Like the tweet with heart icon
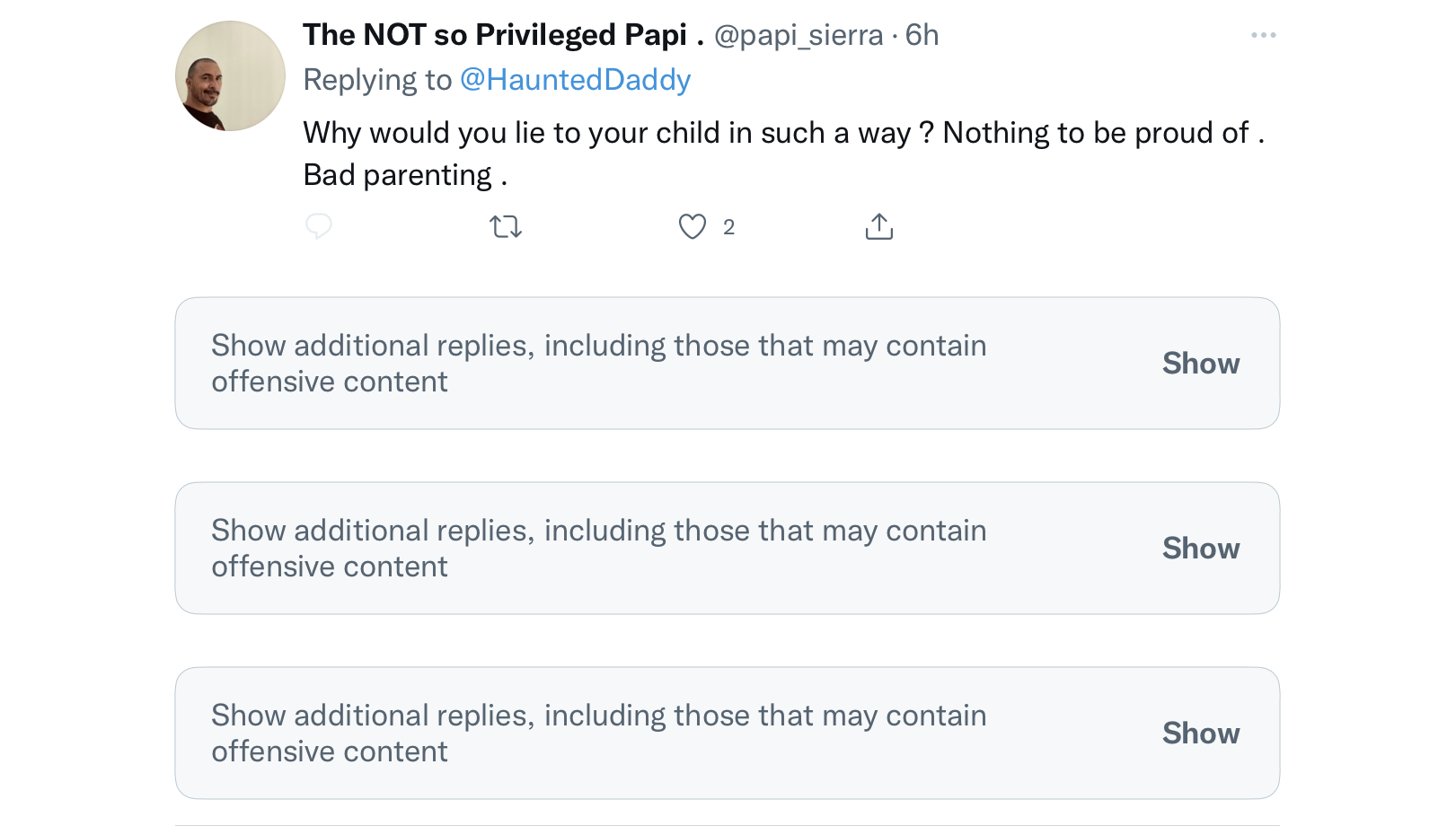Image resolution: width=1456 pixels, height=826 pixels. [692, 226]
